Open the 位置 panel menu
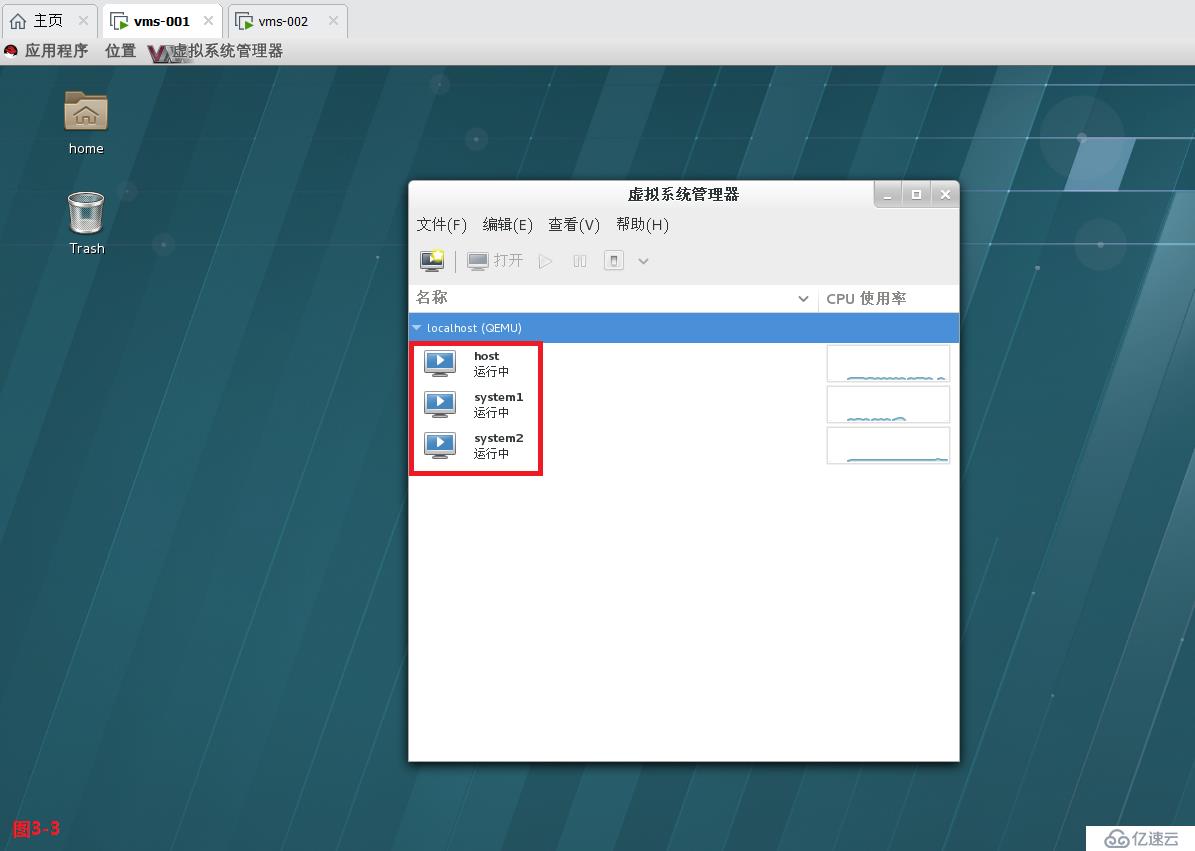1195x851 pixels. point(120,51)
